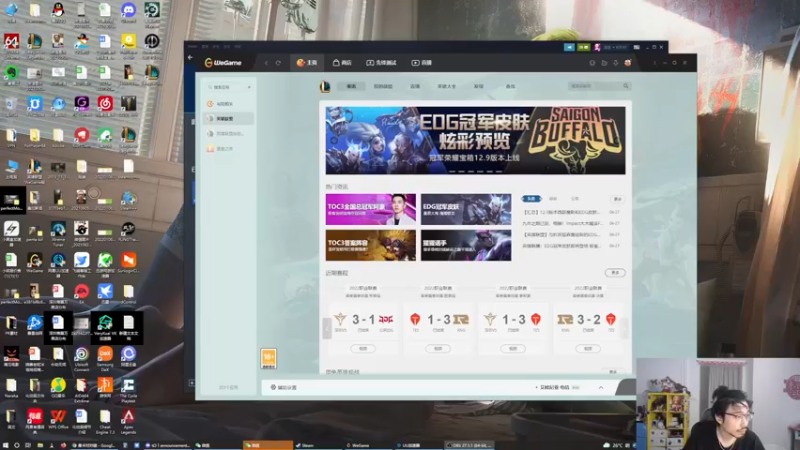Open the pioneer test tab

click(381, 63)
